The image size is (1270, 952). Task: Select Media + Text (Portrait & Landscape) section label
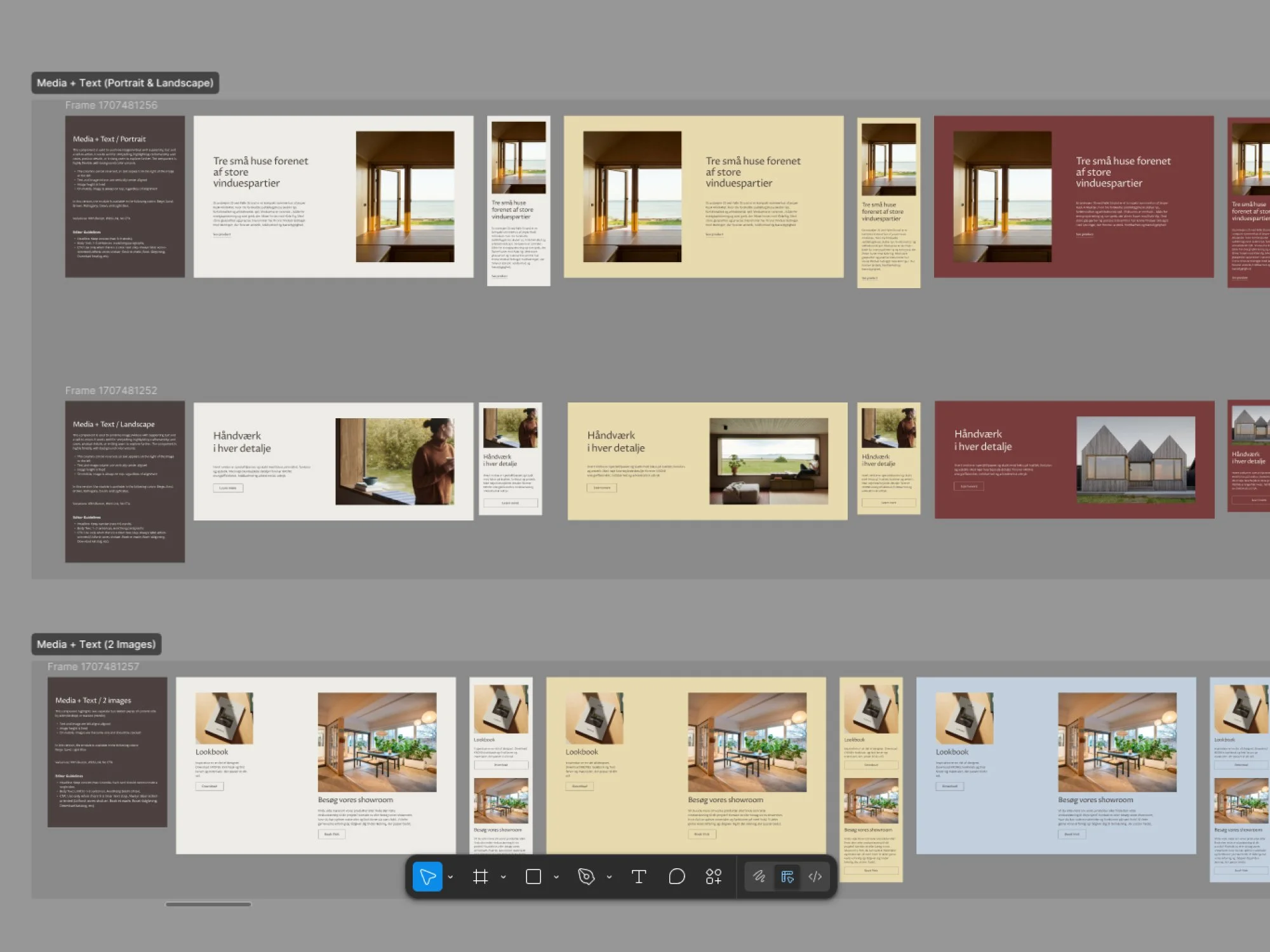click(x=125, y=83)
